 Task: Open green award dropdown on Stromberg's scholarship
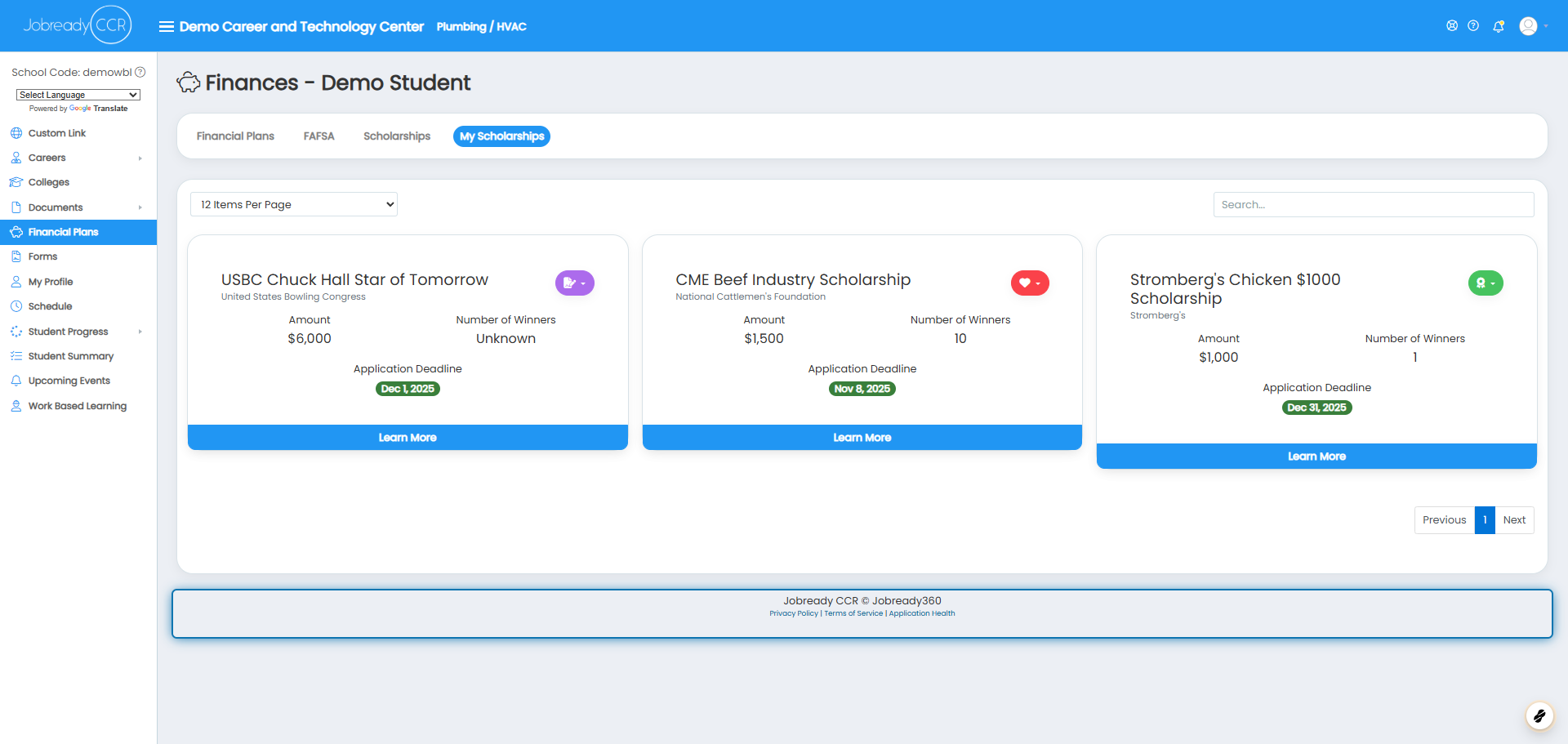coord(1486,283)
